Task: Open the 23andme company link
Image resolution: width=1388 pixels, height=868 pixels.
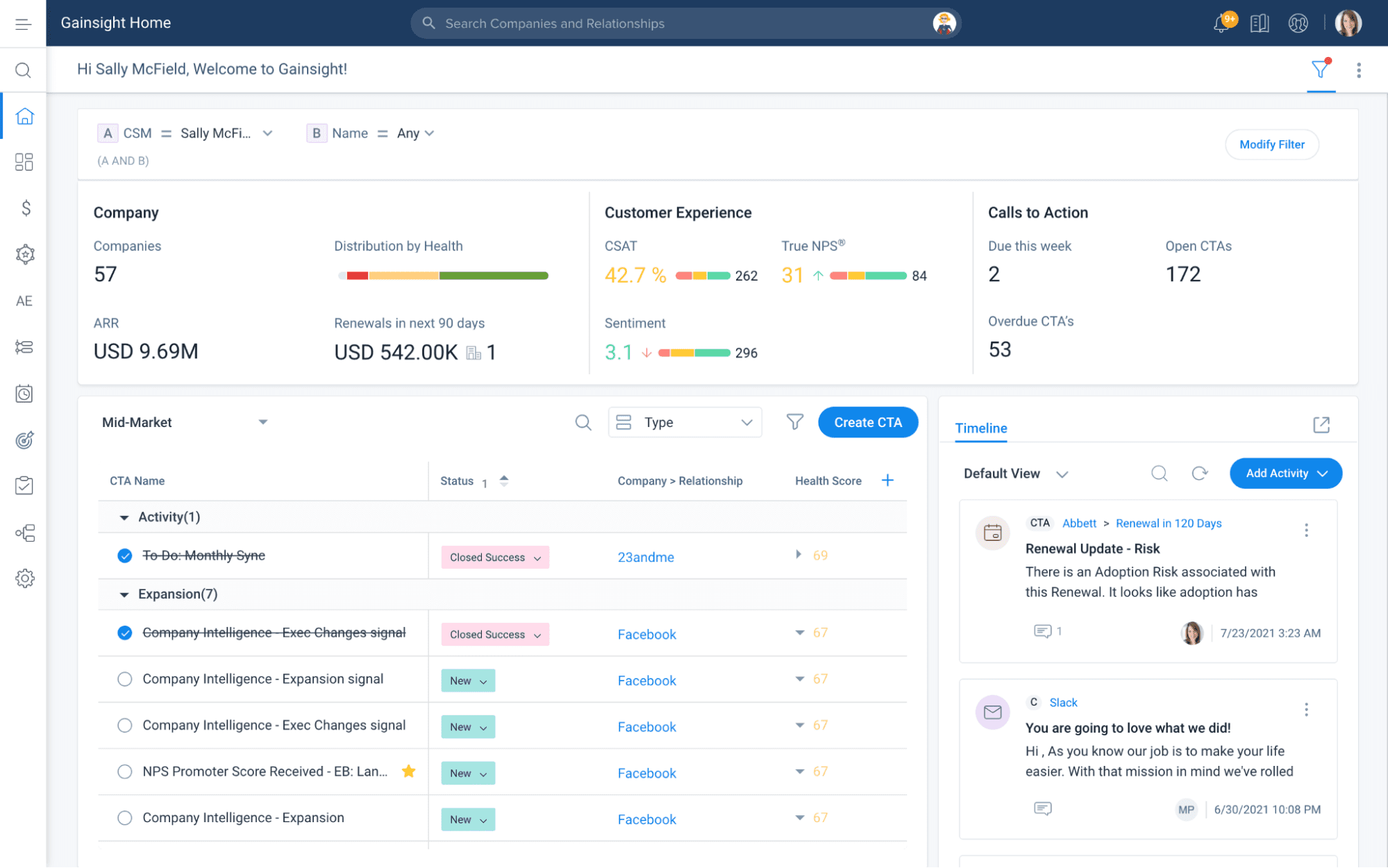Action: [646, 557]
